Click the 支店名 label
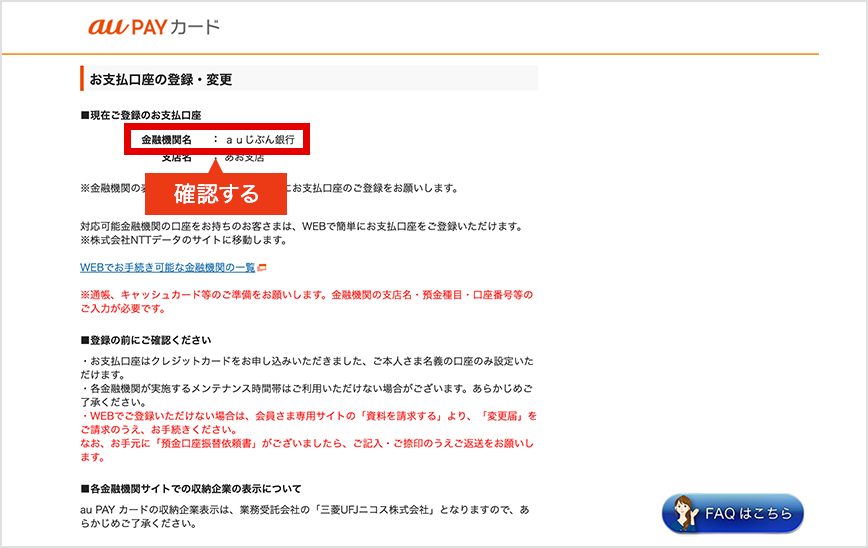The width and height of the screenshot is (868, 548). [x=176, y=158]
